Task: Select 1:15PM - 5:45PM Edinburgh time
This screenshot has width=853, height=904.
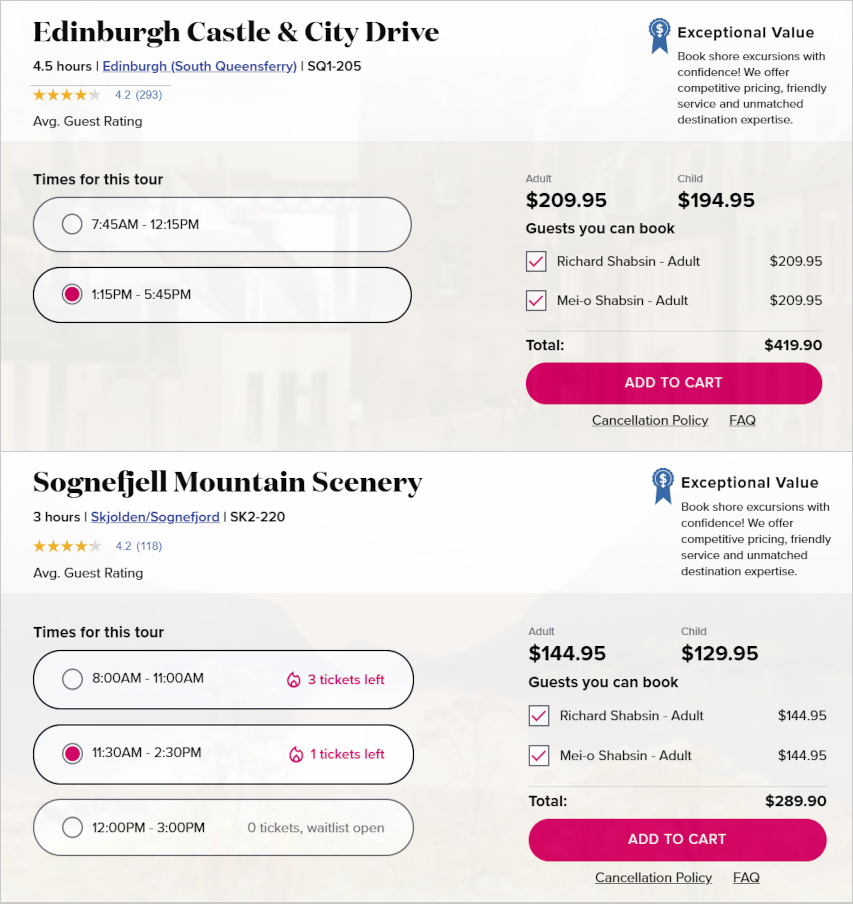Action: click(x=72, y=295)
